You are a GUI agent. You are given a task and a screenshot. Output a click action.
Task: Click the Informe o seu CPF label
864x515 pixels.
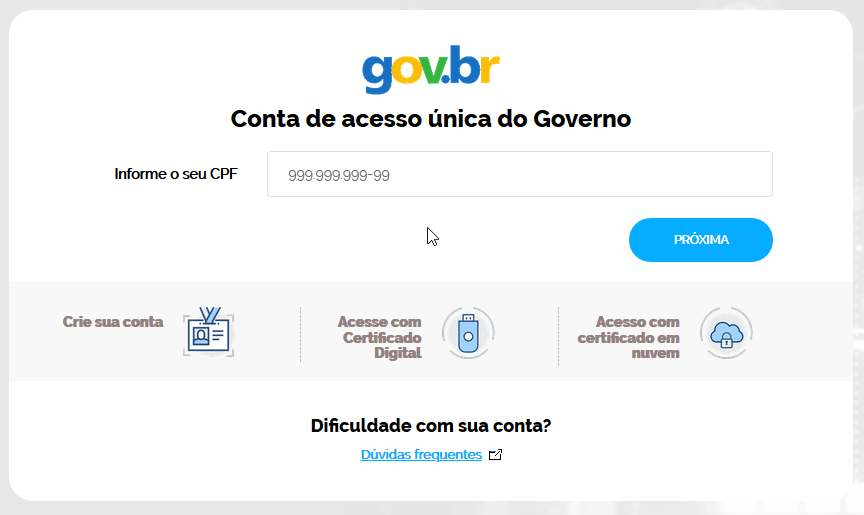(176, 174)
